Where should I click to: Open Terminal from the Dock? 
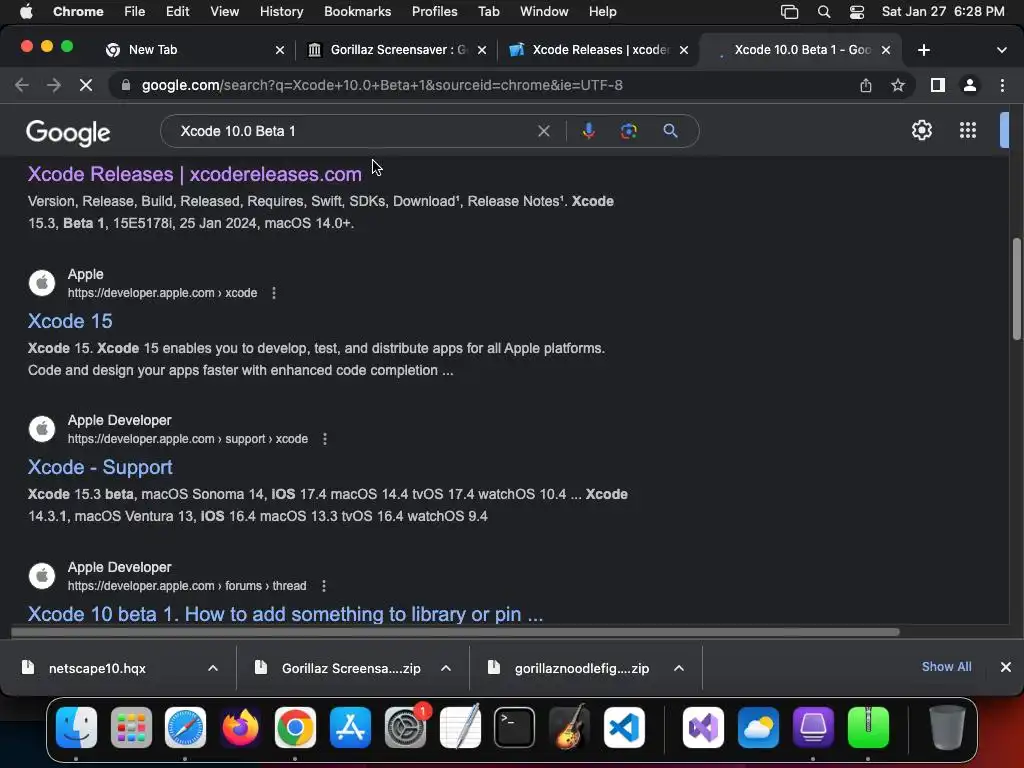pos(514,727)
